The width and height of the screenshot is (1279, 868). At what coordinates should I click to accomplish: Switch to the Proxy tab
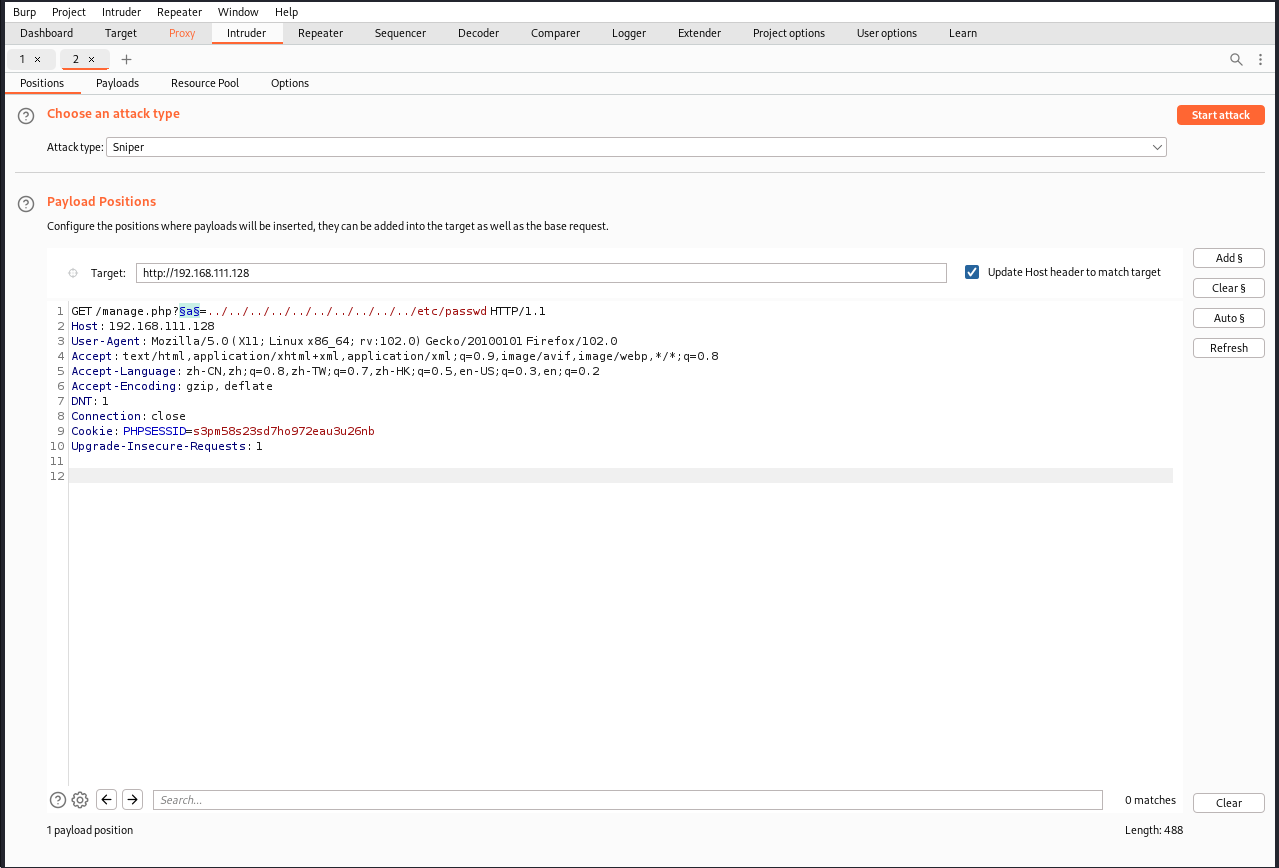pos(182,33)
